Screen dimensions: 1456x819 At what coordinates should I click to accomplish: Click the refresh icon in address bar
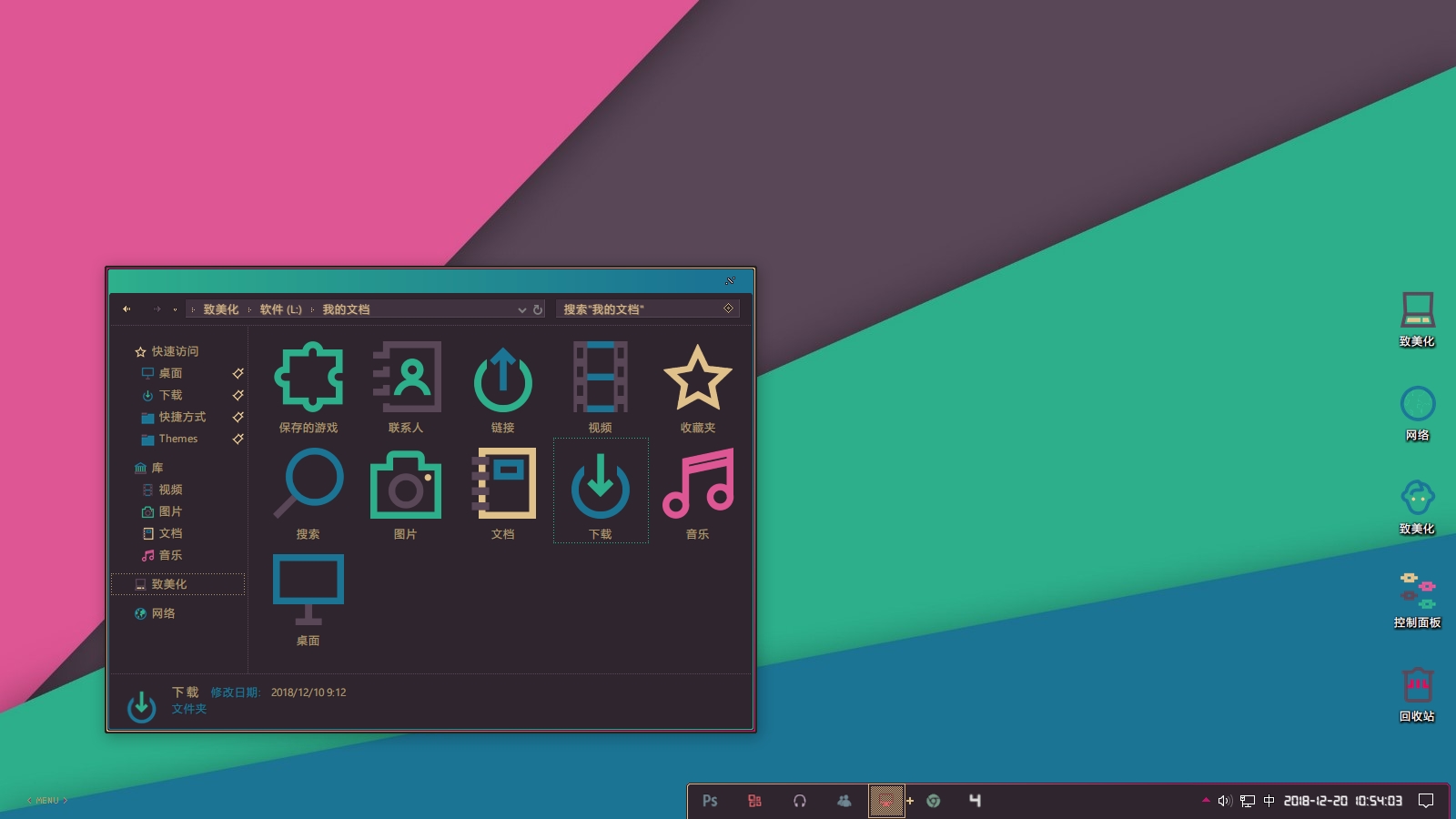coord(538,309)
